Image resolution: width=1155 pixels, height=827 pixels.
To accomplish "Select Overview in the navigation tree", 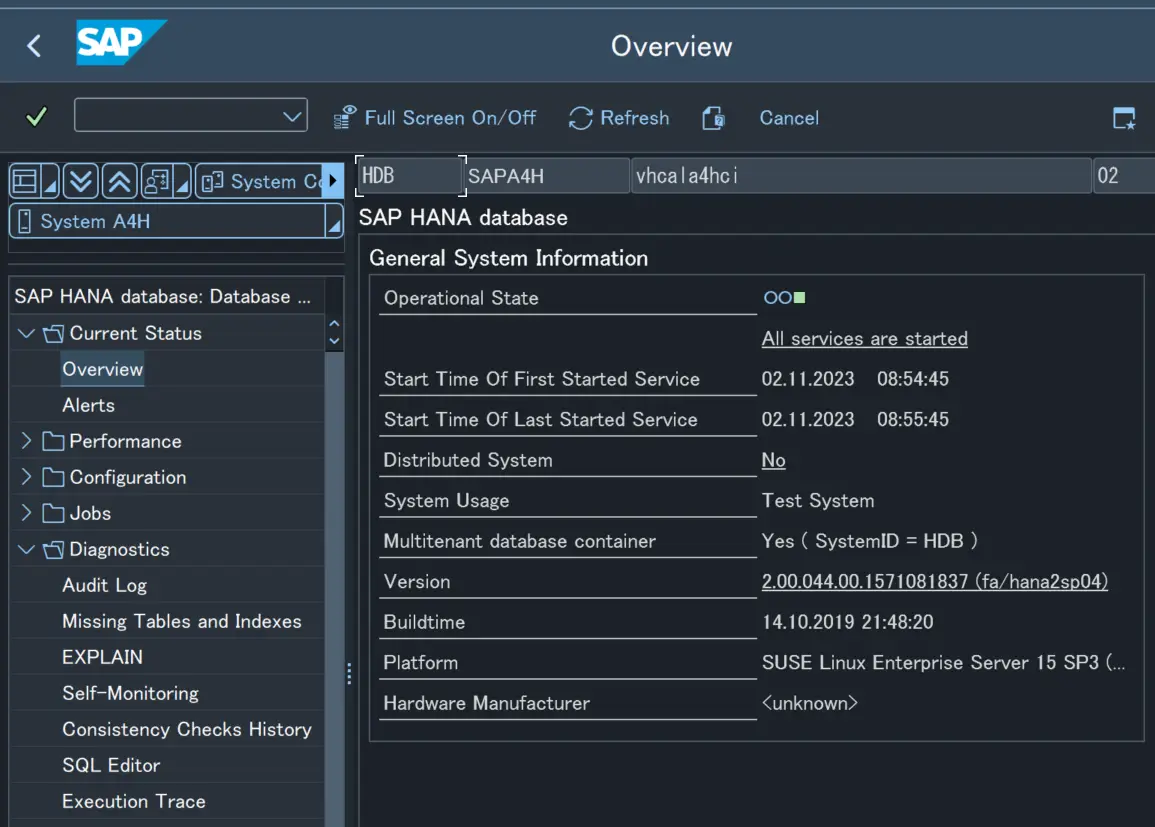I will pos(102,369).
